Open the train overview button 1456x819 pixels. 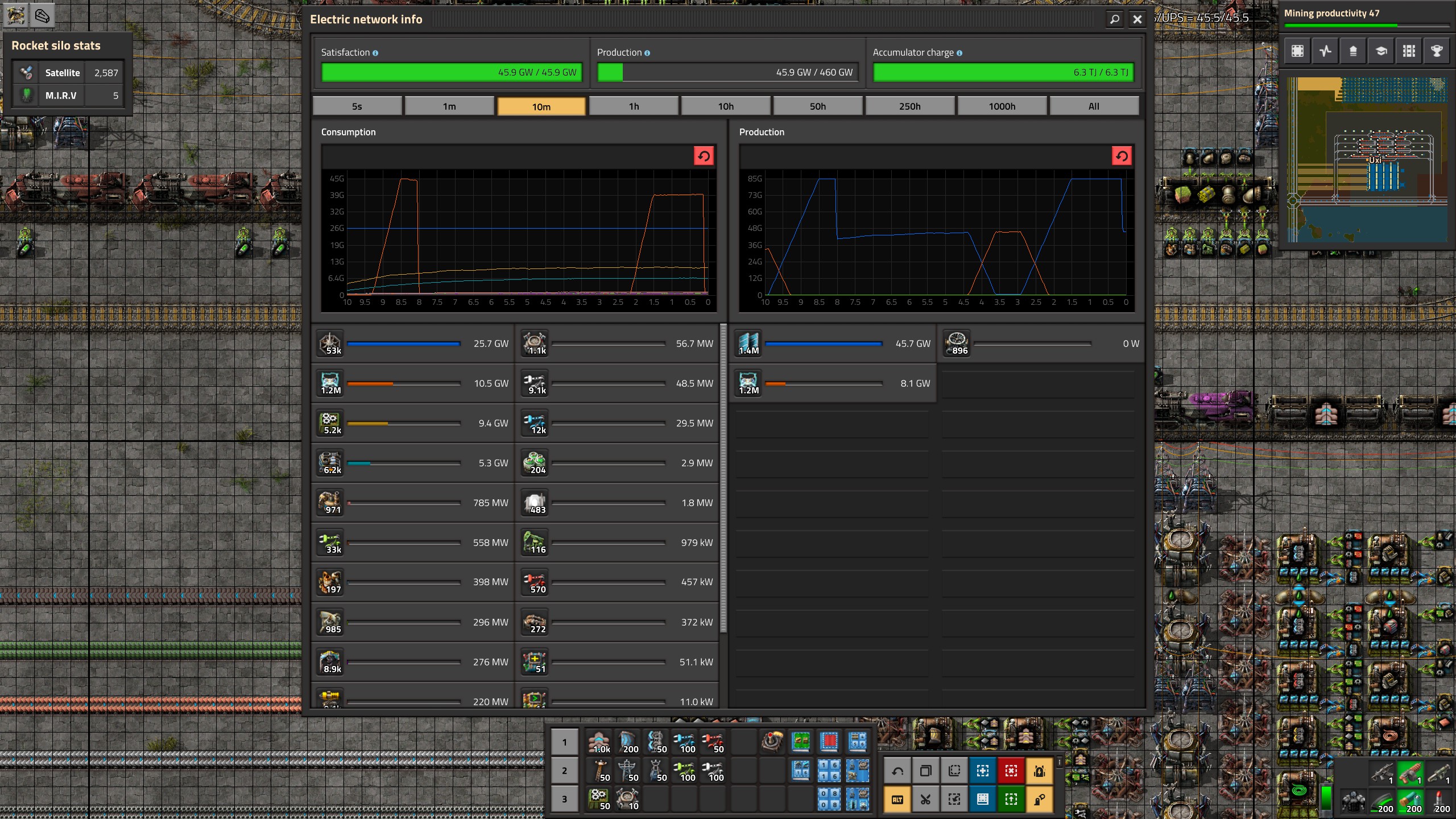(1409, 51)
